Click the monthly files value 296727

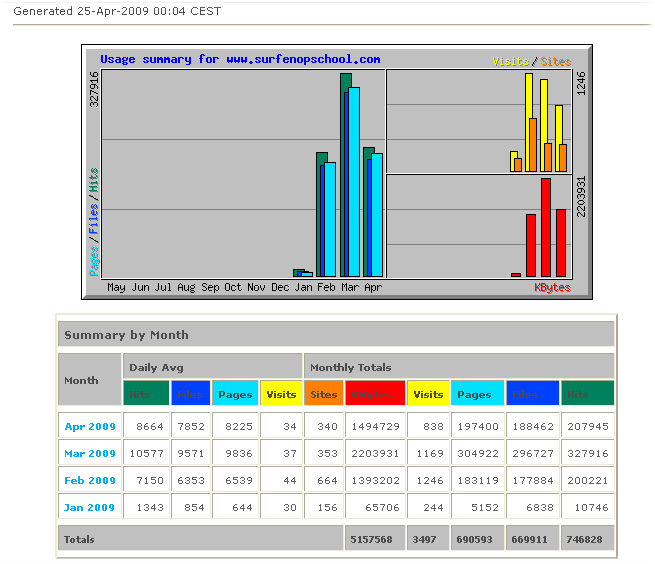(533, 453)
